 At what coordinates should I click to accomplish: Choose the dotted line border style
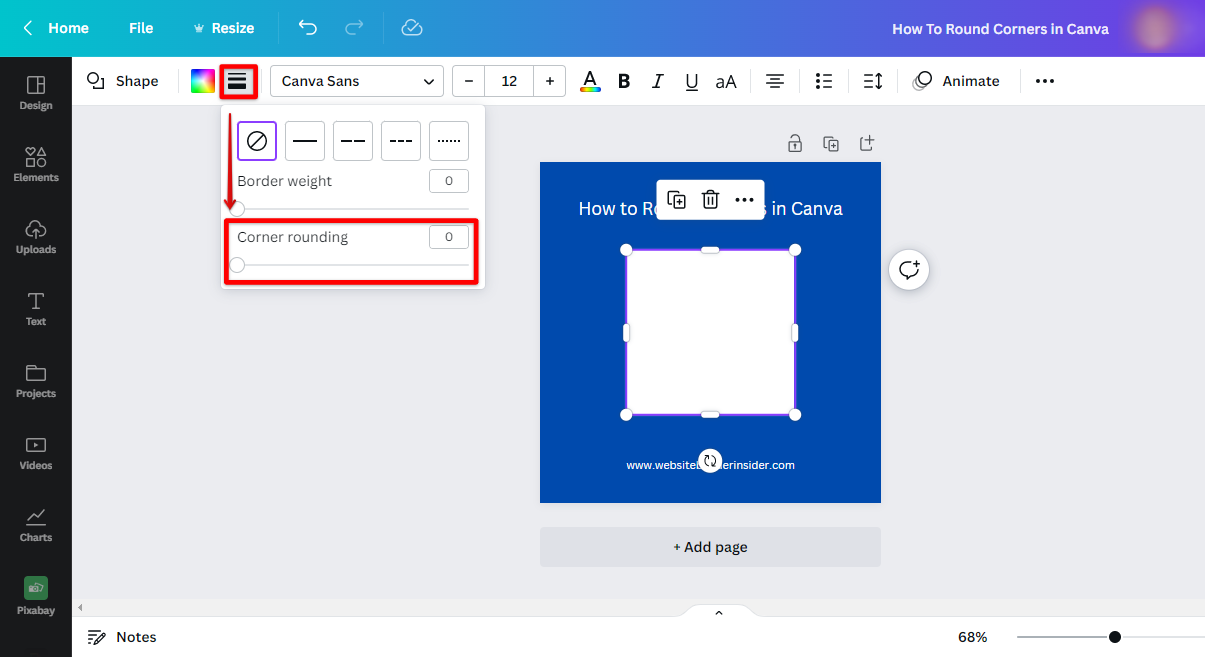449,141
